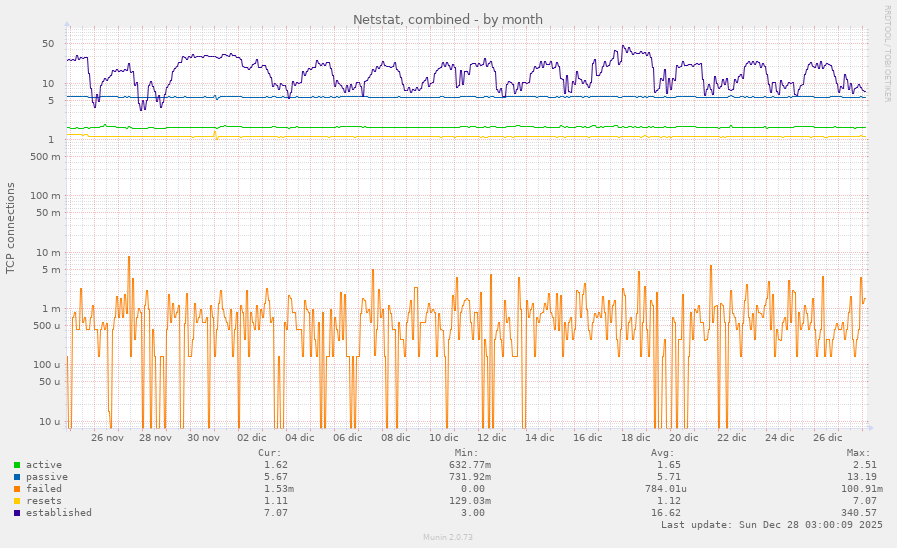Image resolution: width=897 pixels, height=548 pixels.
Task: Click the '10 m' y-axis tick label
Action: click(x=48, y=253)
